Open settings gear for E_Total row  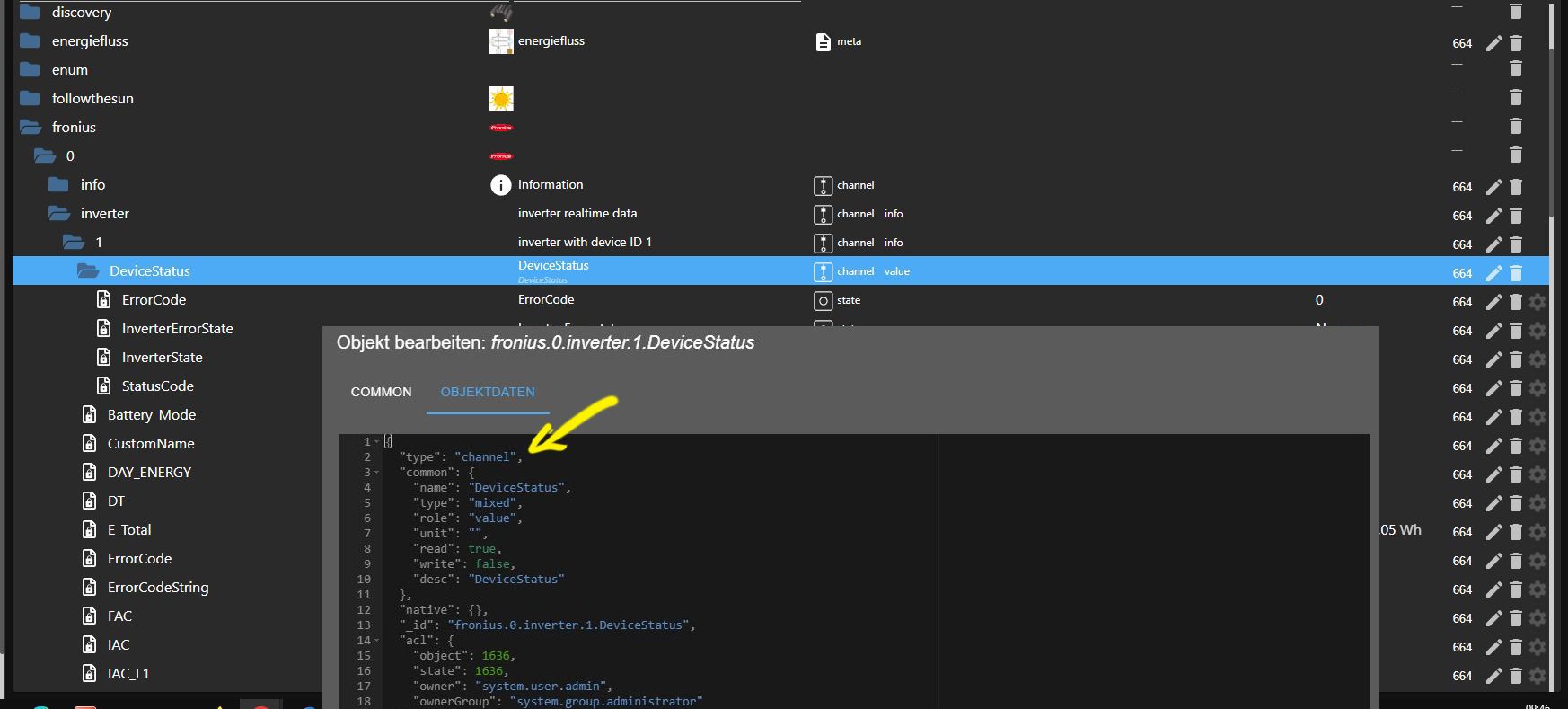(1537, 532)
